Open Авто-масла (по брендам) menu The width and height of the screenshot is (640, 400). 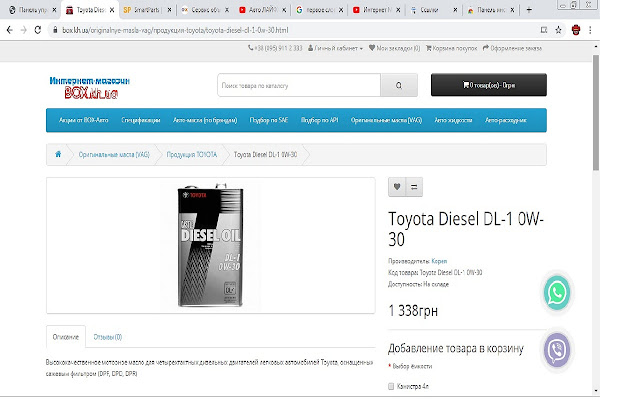coord(205,120)
